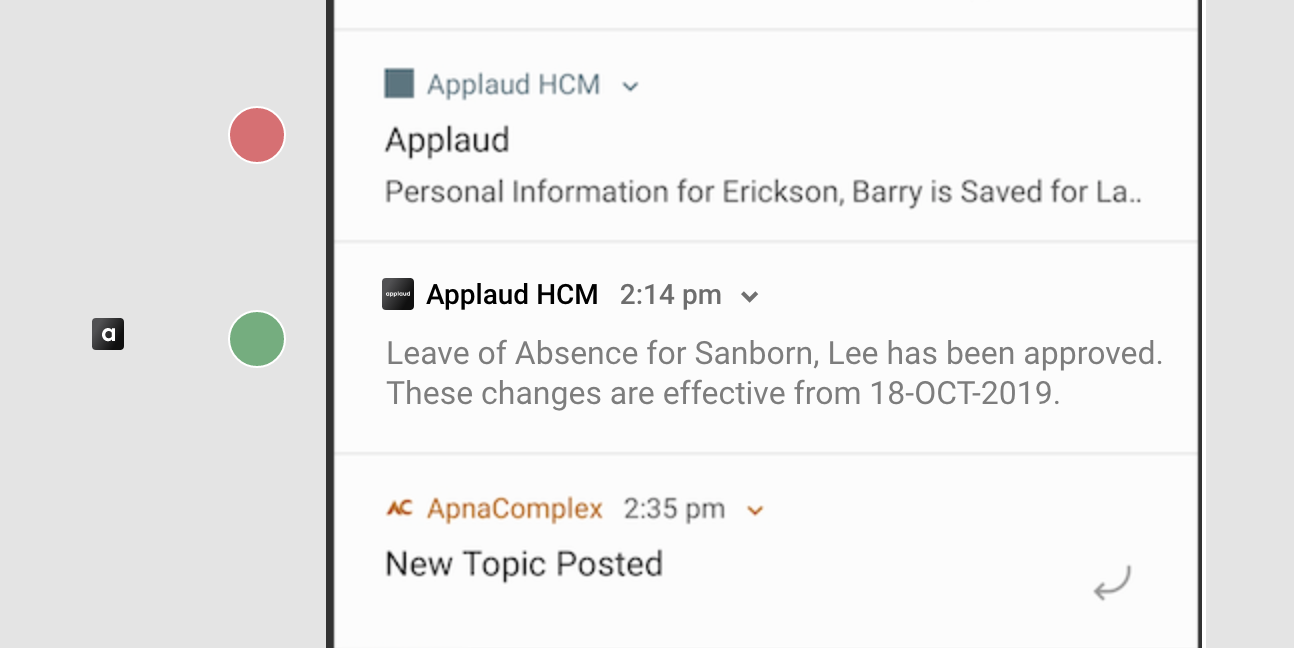Click the 2:35 pm timestamp
Viewport: 1294px width, 648px height.
674,509
